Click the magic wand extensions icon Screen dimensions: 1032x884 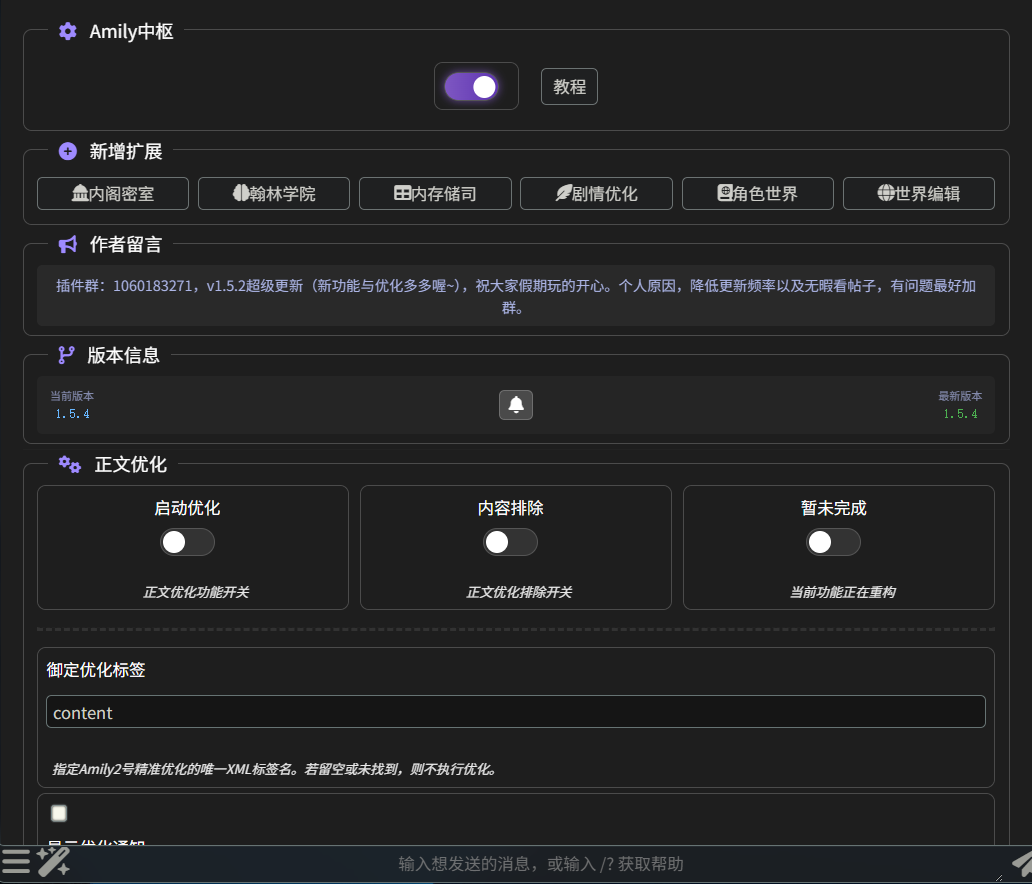(53, 861)
